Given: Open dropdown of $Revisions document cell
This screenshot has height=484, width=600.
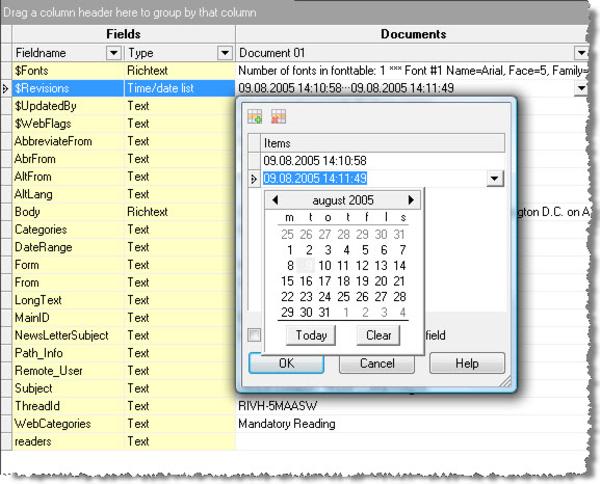Looking at the screenshot, I should coord(581,88).
